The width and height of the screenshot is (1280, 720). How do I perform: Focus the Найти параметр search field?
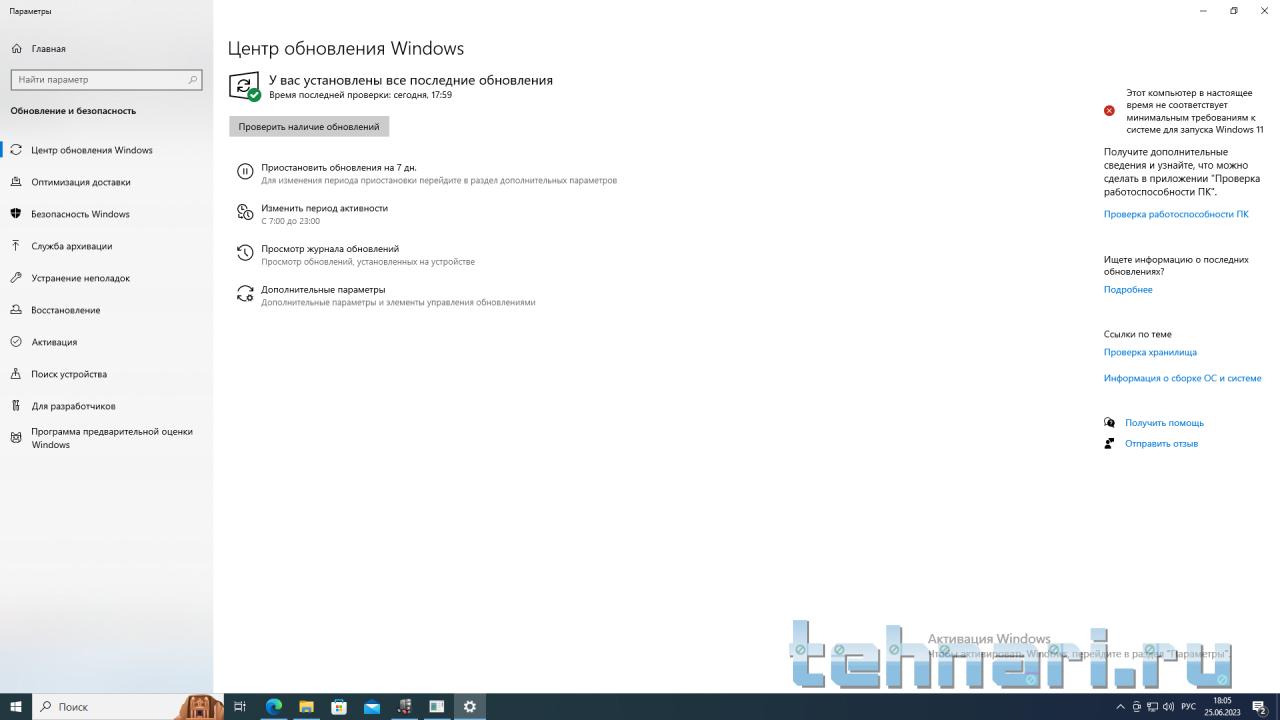click(106, 79)
